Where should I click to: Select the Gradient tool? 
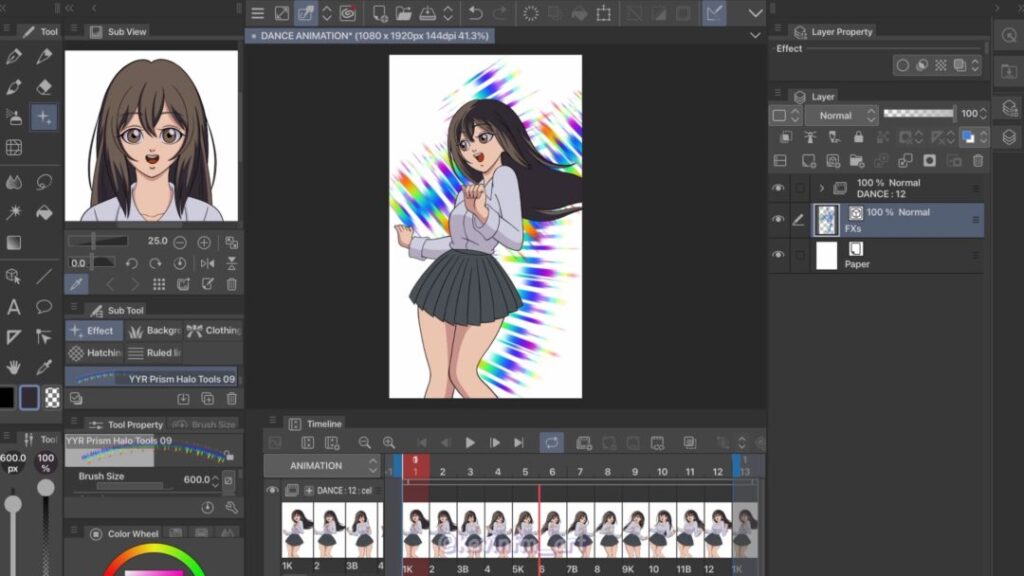click(14, 243)
